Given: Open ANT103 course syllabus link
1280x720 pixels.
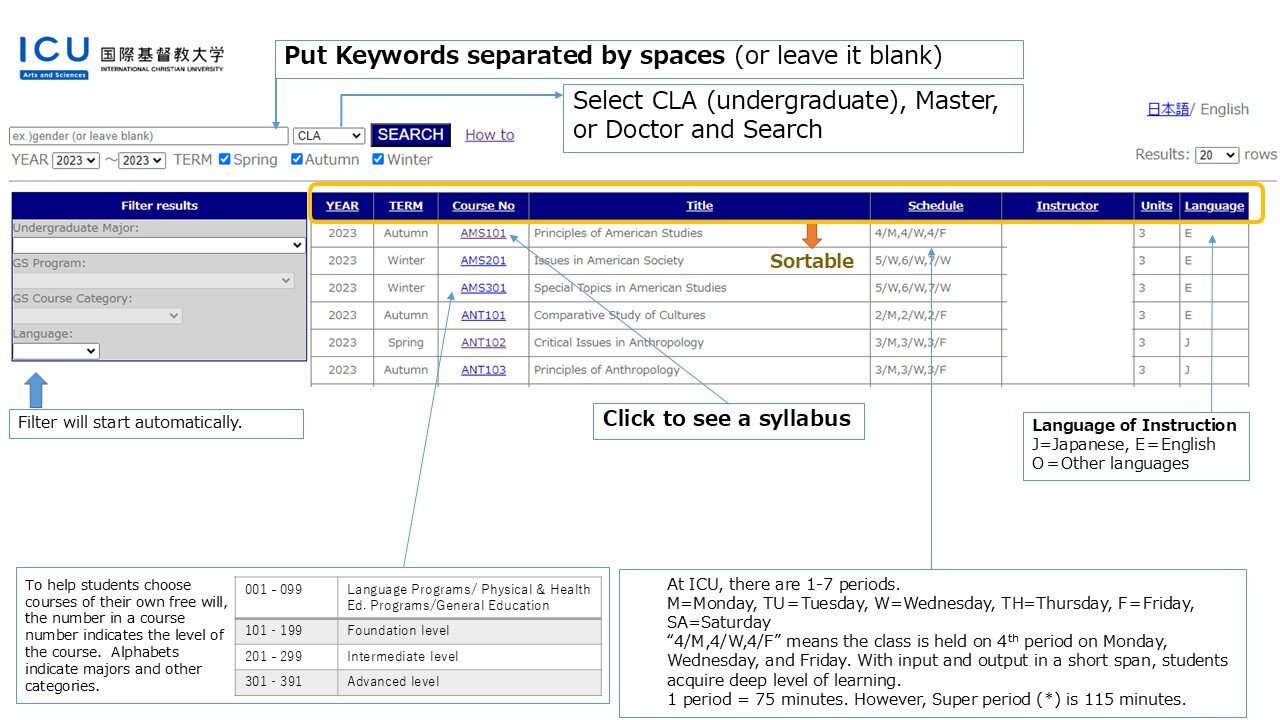Looking at the screenshot, I should pyautogui.click(x=483, y=370).
